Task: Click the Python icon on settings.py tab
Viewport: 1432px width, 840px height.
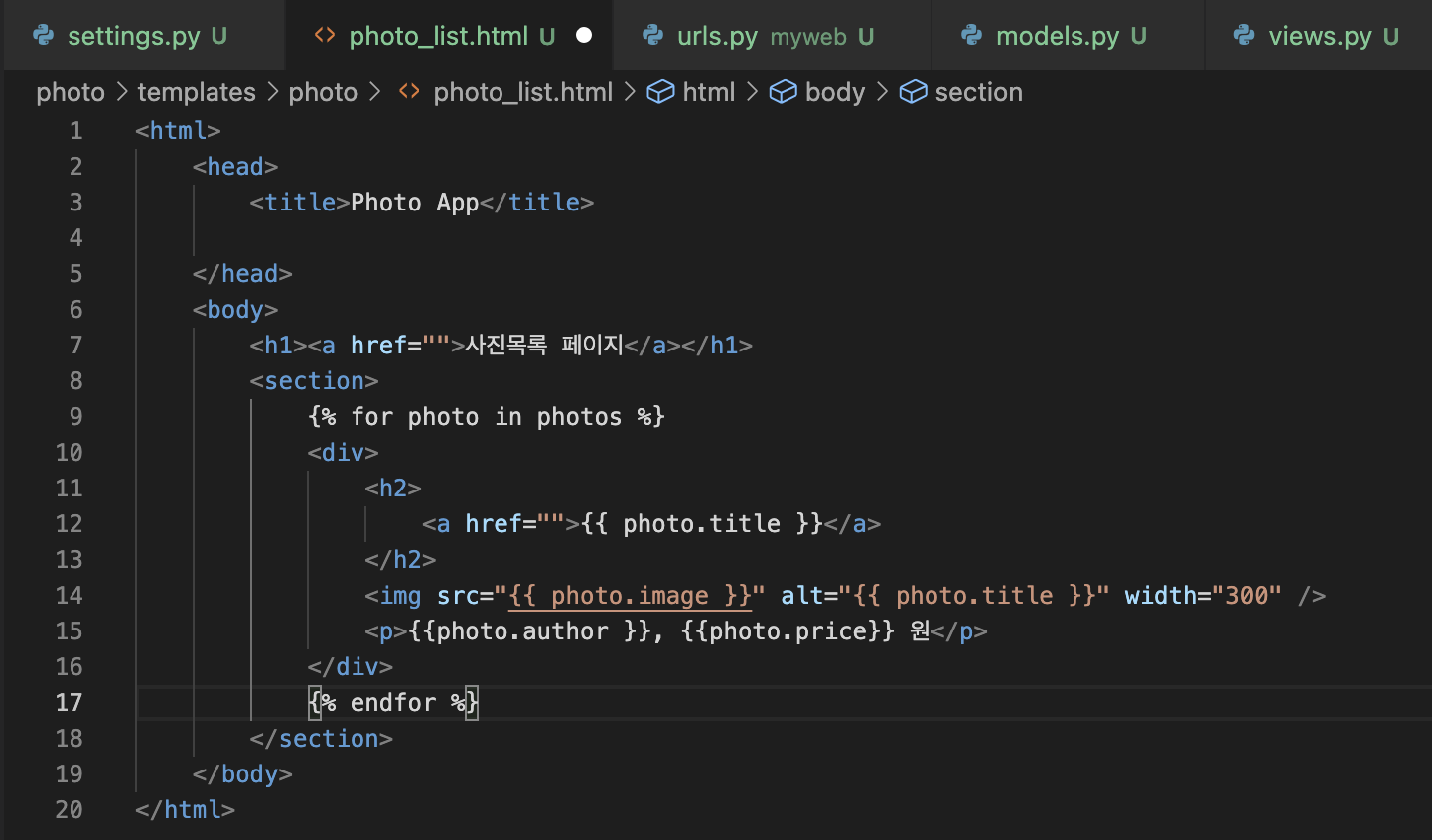Action: tap(44, 36)
